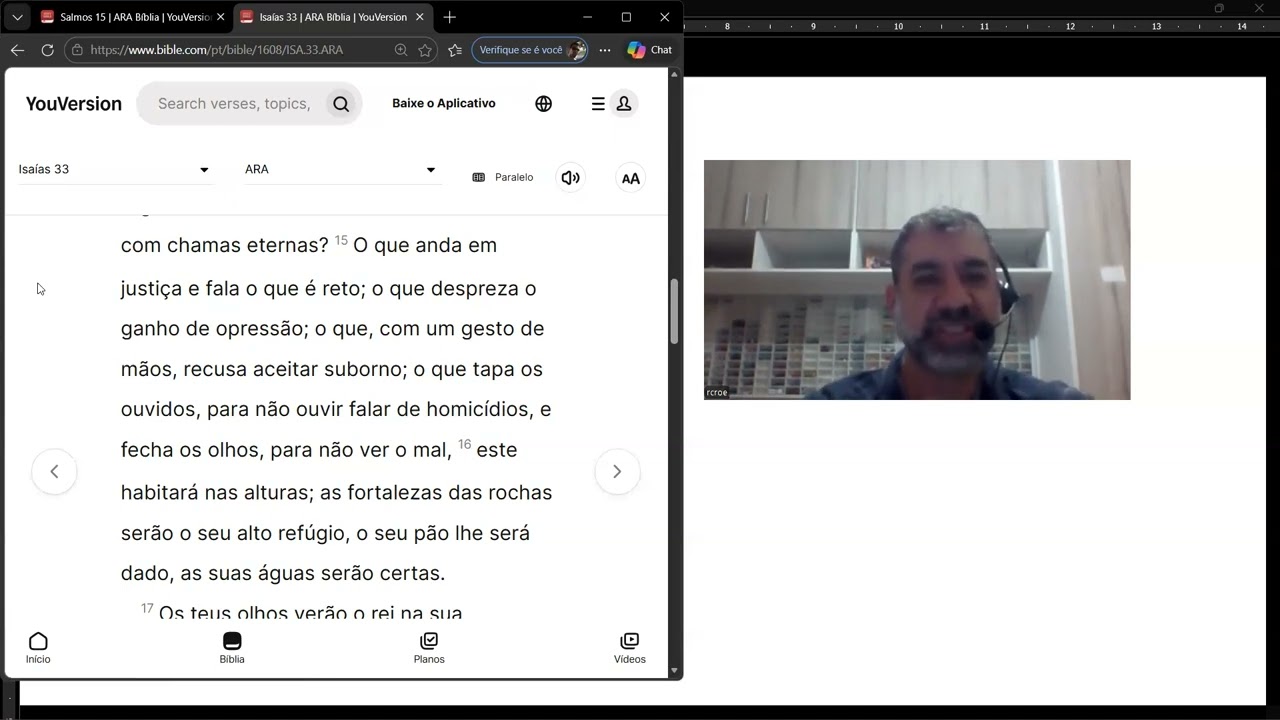
Task: Open Planos in bottom navigation
Action: click(x=429, y=648)
